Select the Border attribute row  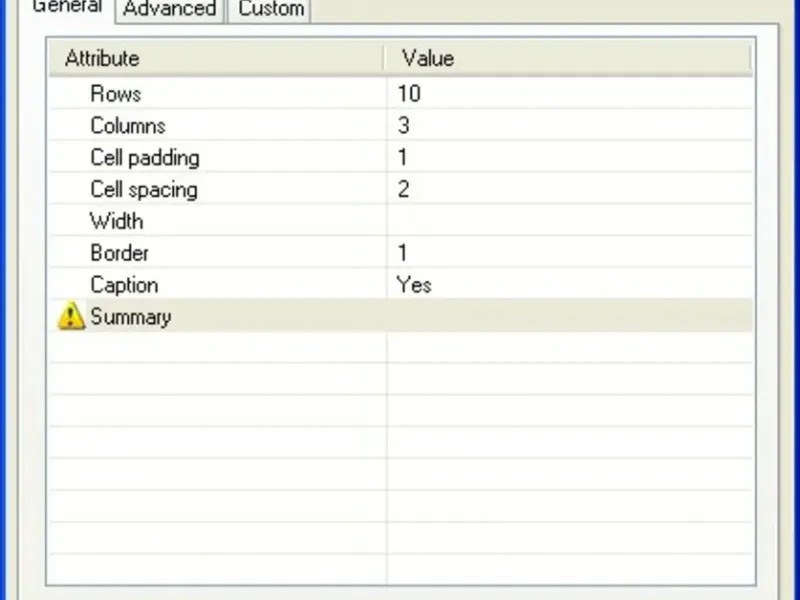click(119, 254)
